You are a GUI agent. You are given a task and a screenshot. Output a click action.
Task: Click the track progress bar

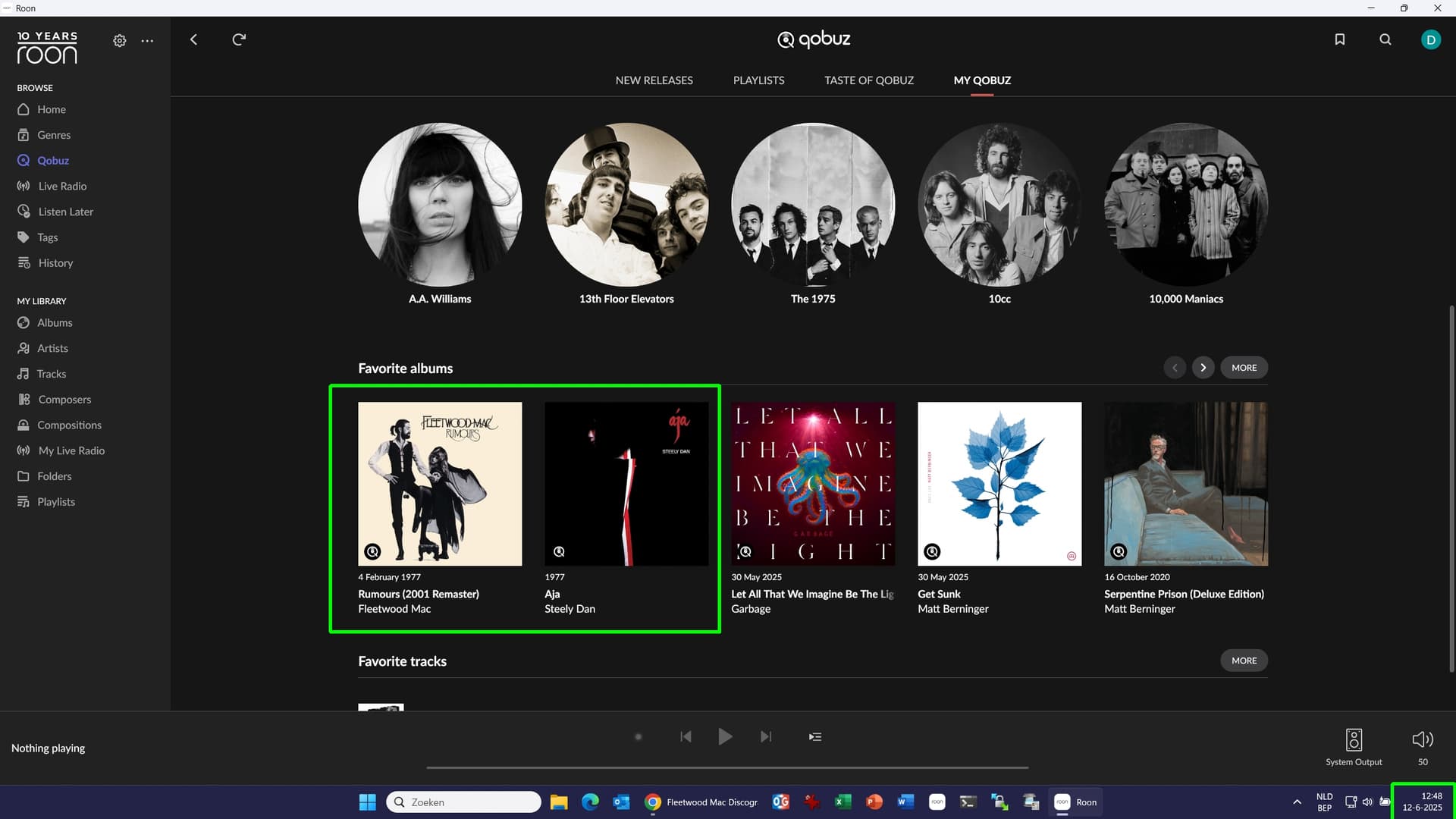coord(727,767)
